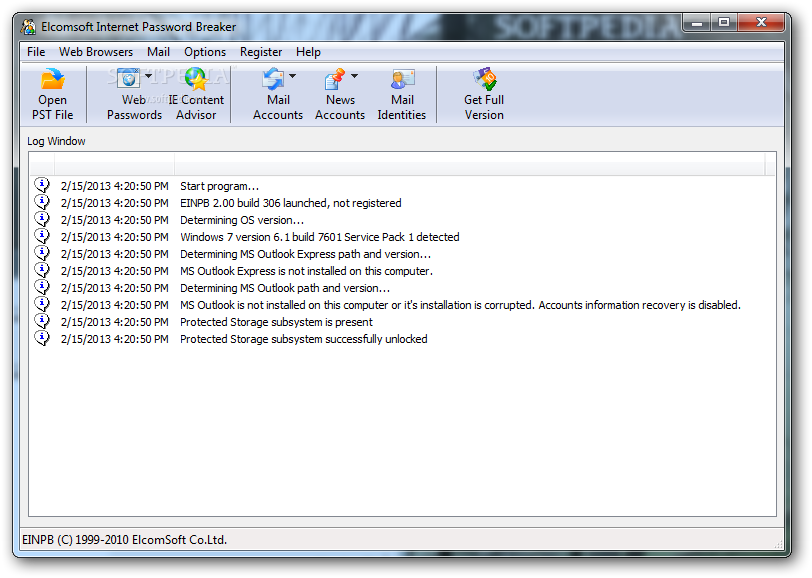
Task: Select 'Protected Storage subsystem successfully unlocked' message
Action: (303, 340)
